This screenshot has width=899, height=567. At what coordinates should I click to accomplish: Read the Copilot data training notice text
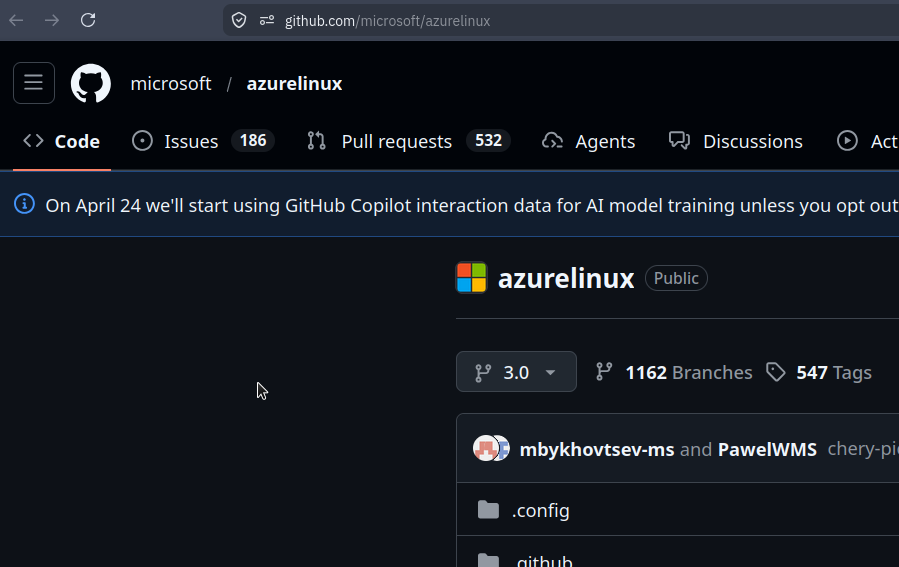click(471, 205)
